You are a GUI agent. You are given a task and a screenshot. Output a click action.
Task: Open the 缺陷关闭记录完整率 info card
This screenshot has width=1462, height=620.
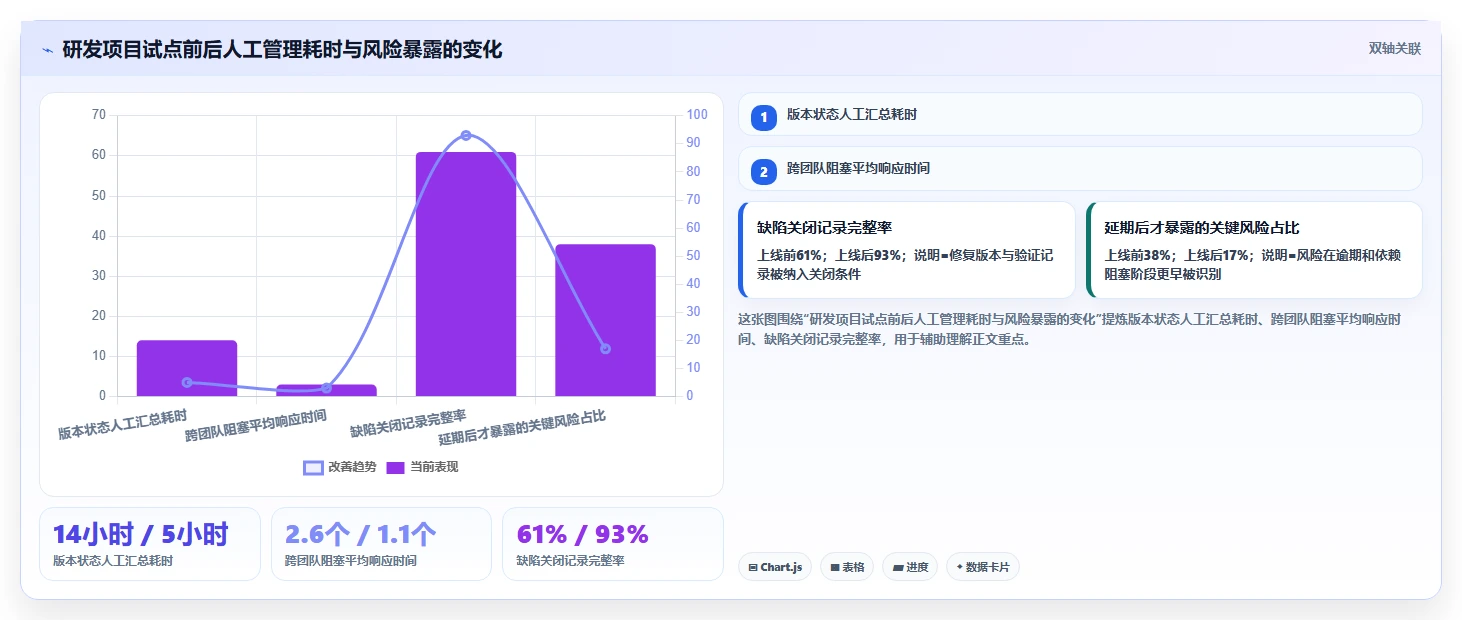click(907, 250)
